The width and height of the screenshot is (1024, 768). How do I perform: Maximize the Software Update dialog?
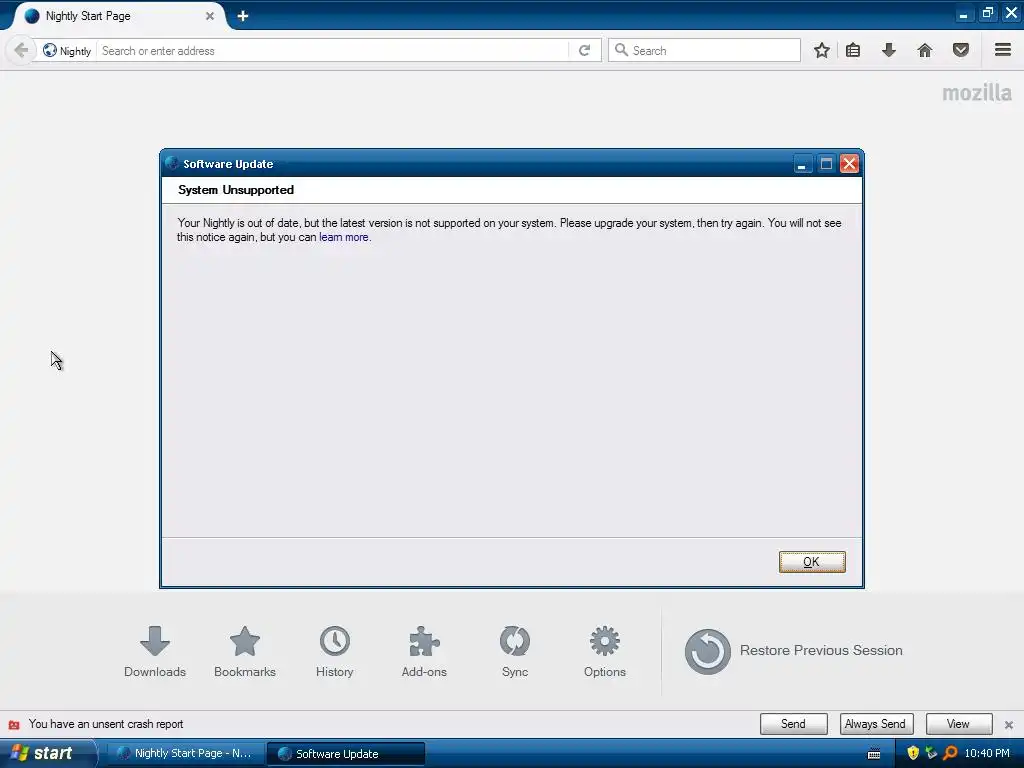pos(826,164)
